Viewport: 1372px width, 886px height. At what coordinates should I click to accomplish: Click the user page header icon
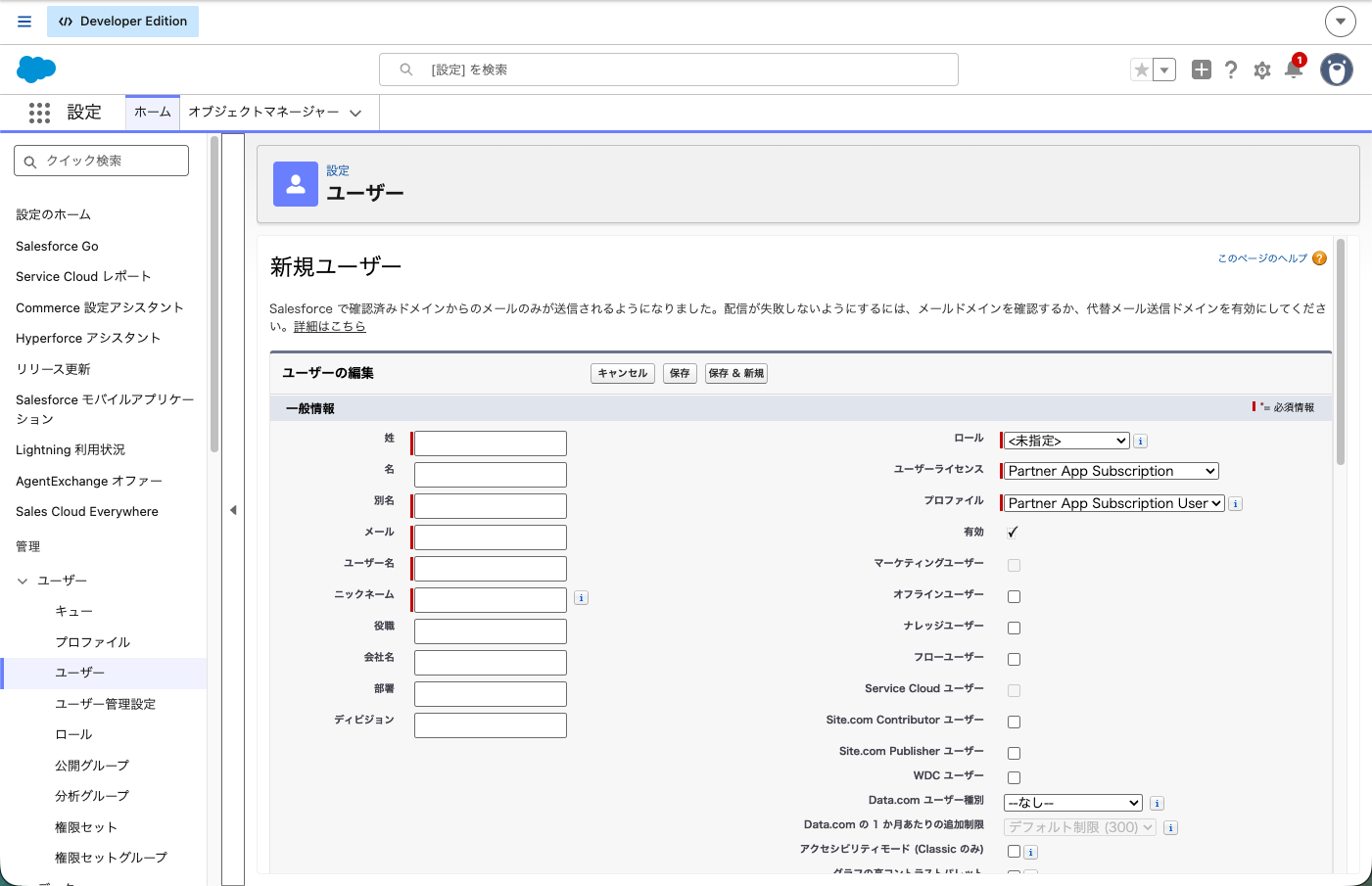(x=296, y=184)
